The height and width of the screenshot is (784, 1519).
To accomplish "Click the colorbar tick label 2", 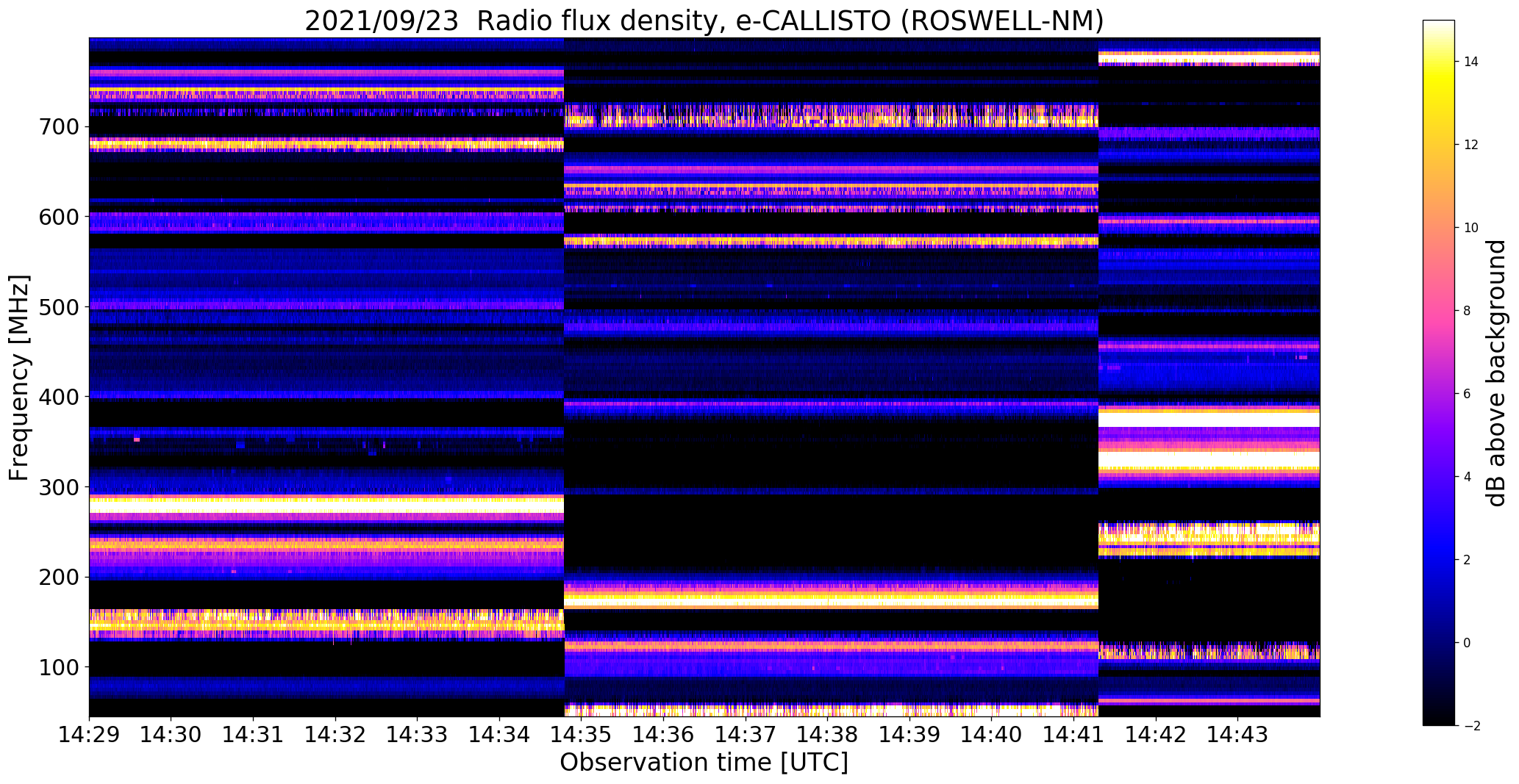I will point(1468,560).
